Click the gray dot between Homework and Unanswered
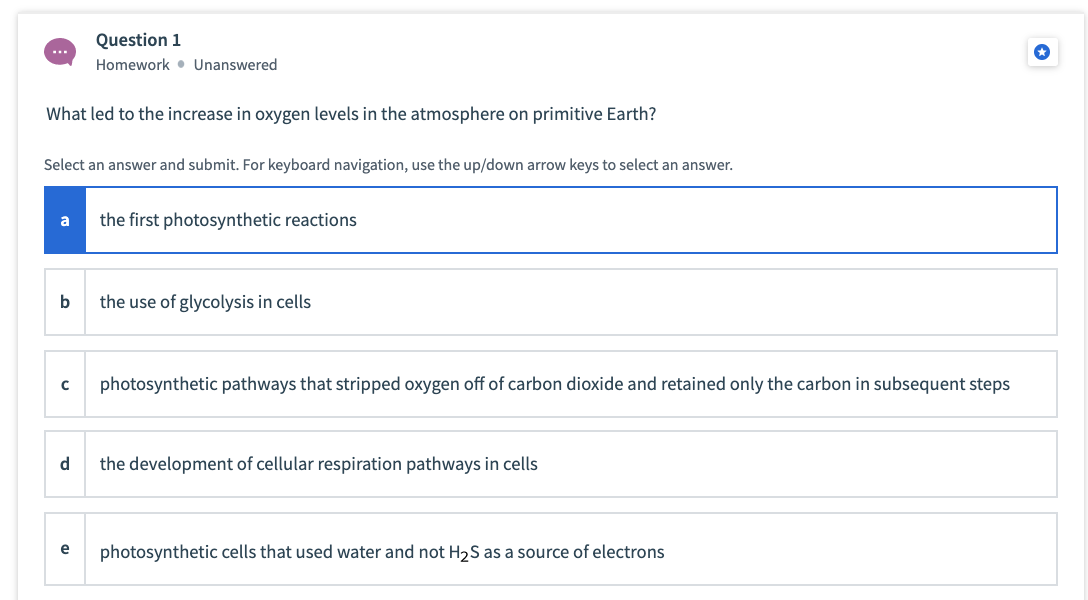This screenshot has width=1088, height=600. [180, 65]
